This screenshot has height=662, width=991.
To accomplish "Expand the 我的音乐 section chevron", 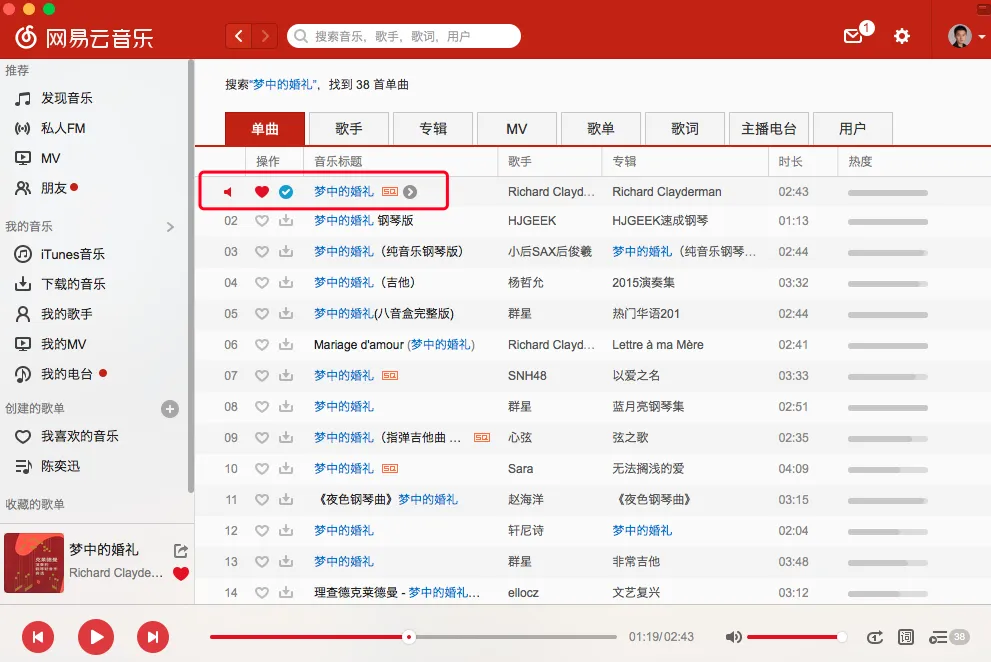I will point(170,227).
